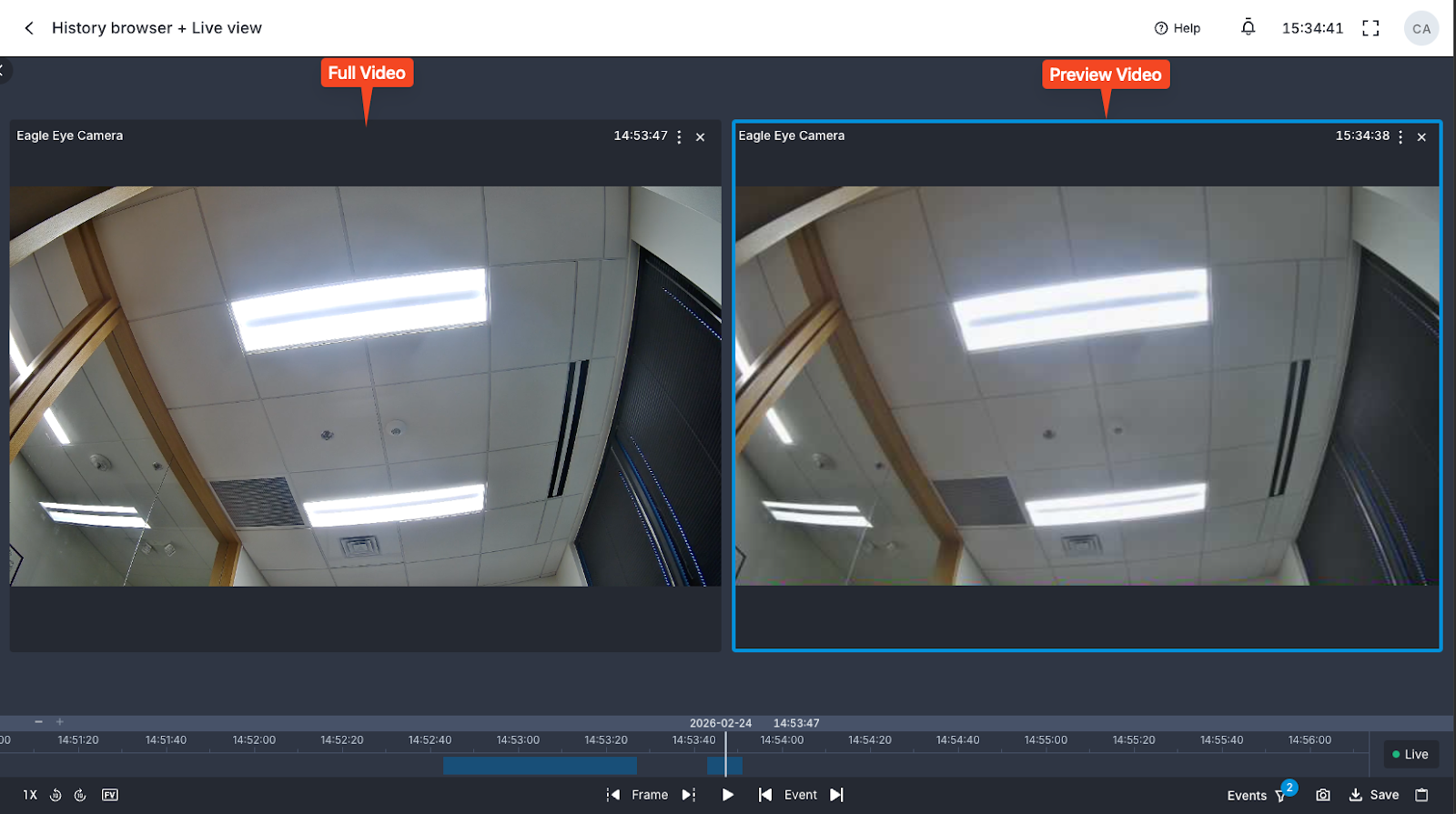Jump to the next event
This screenshot has width=1456, height=814.
point(836,795)
